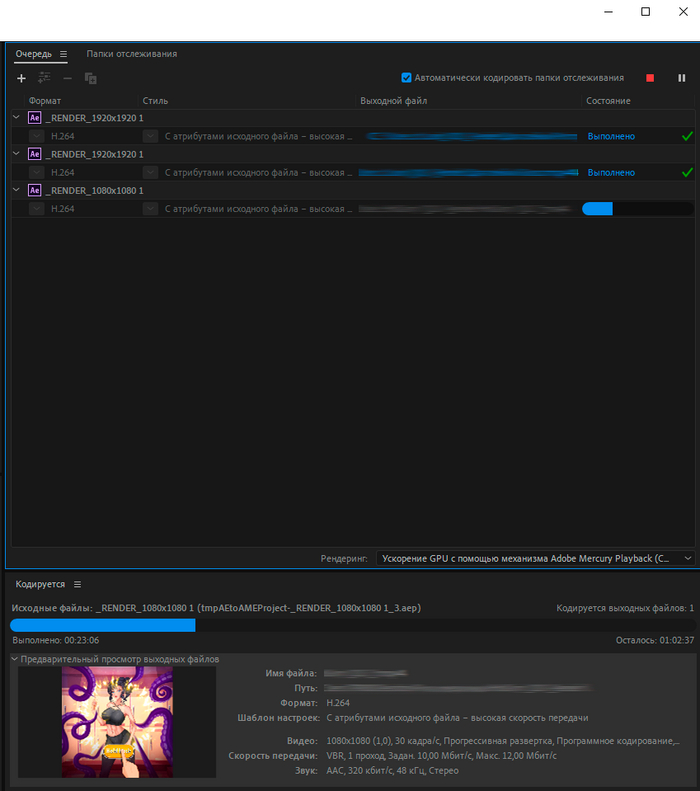The width and height of the screenshot is (700, 791).
Task: Click Скорость передачи VBR value text
Action: tap(441, 756)
